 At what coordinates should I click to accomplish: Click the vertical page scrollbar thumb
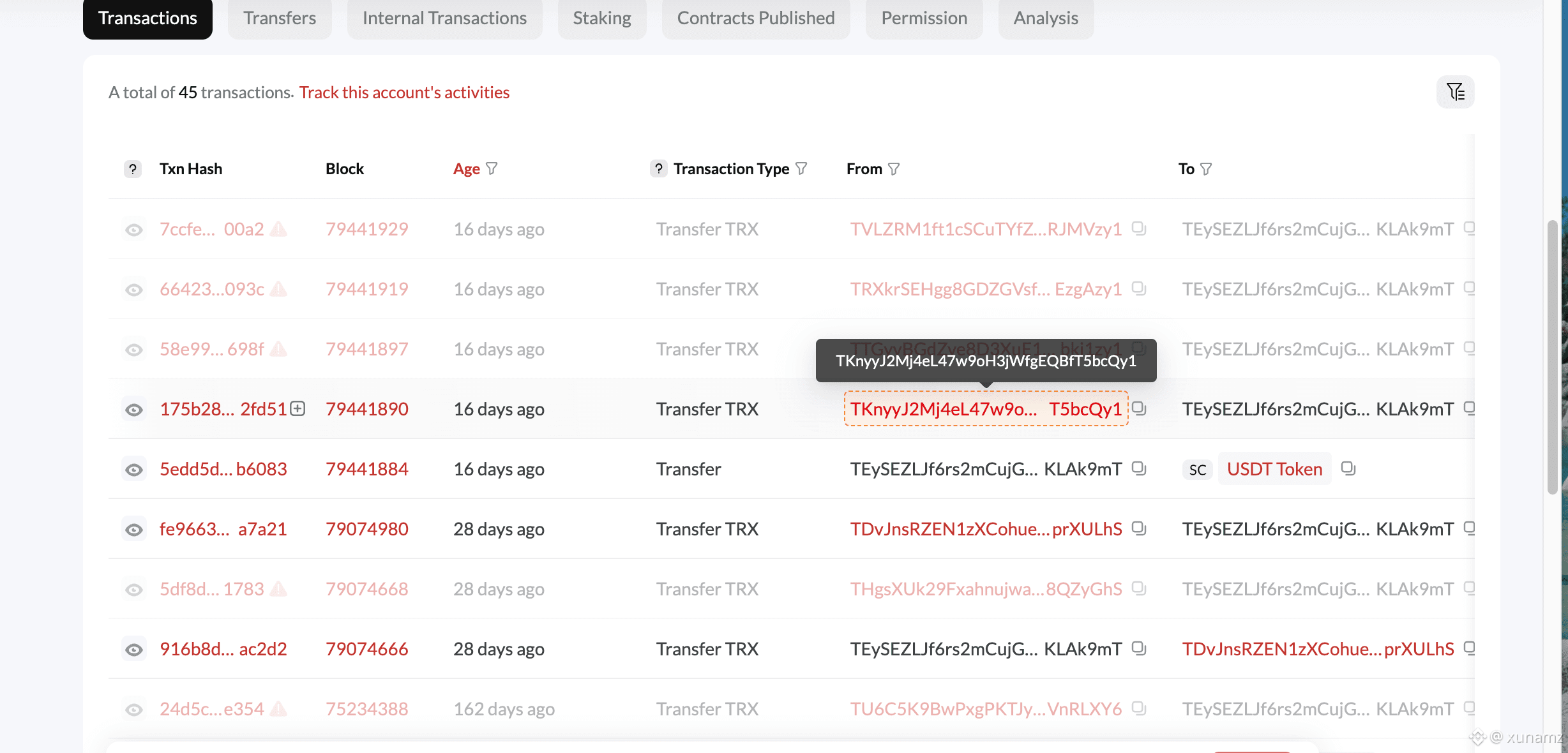click(x=1552, y=357)
